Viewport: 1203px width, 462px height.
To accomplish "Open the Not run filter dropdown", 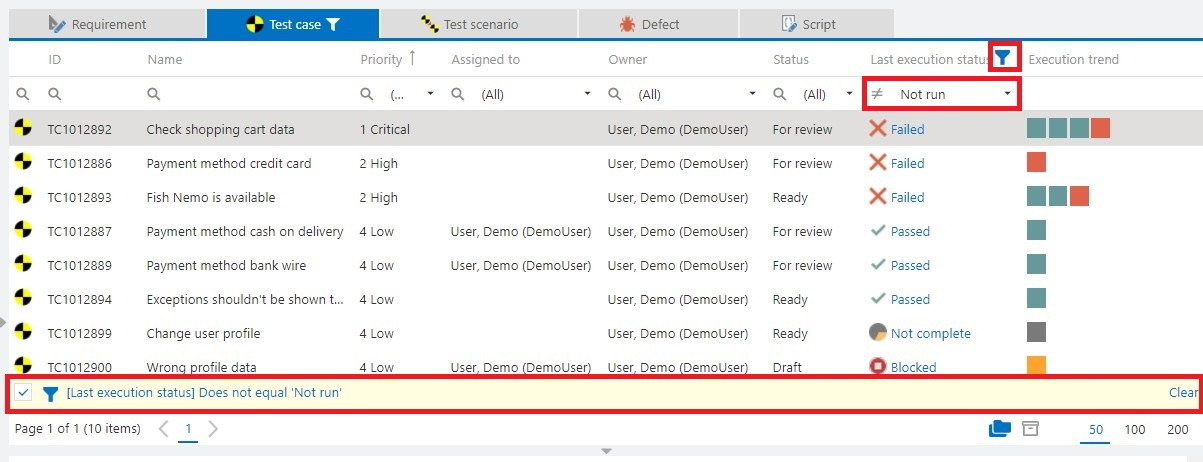I will (1008, 94).
